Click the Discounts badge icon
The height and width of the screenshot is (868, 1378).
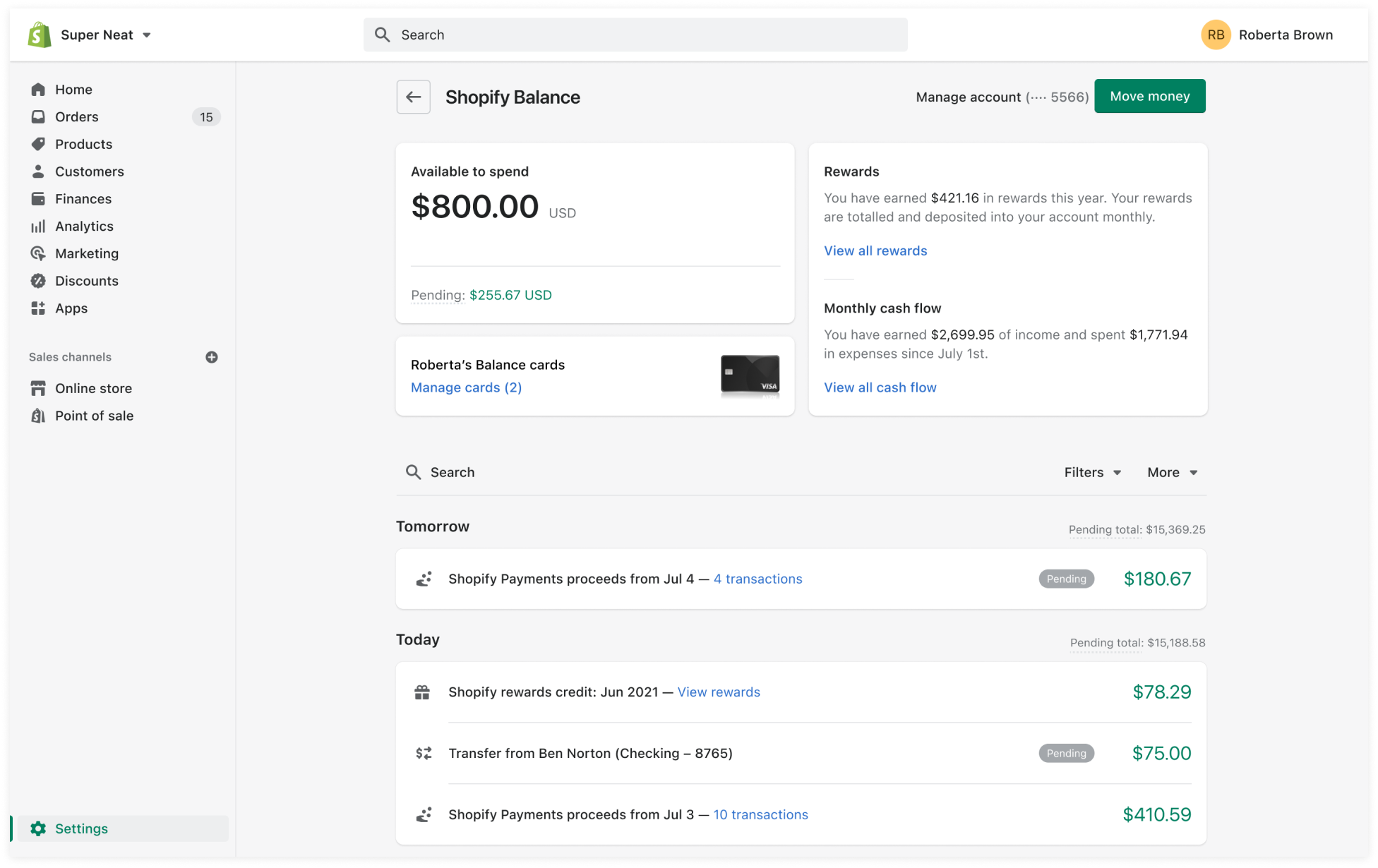[x=39, y=281]
